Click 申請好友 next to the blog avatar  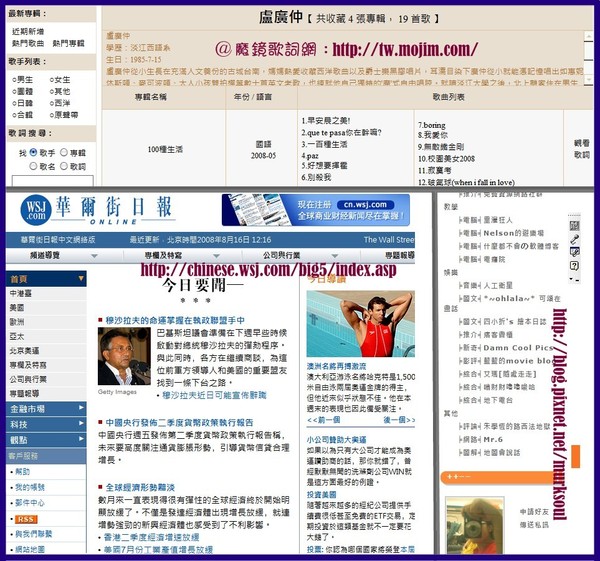[x=534, y=512]
